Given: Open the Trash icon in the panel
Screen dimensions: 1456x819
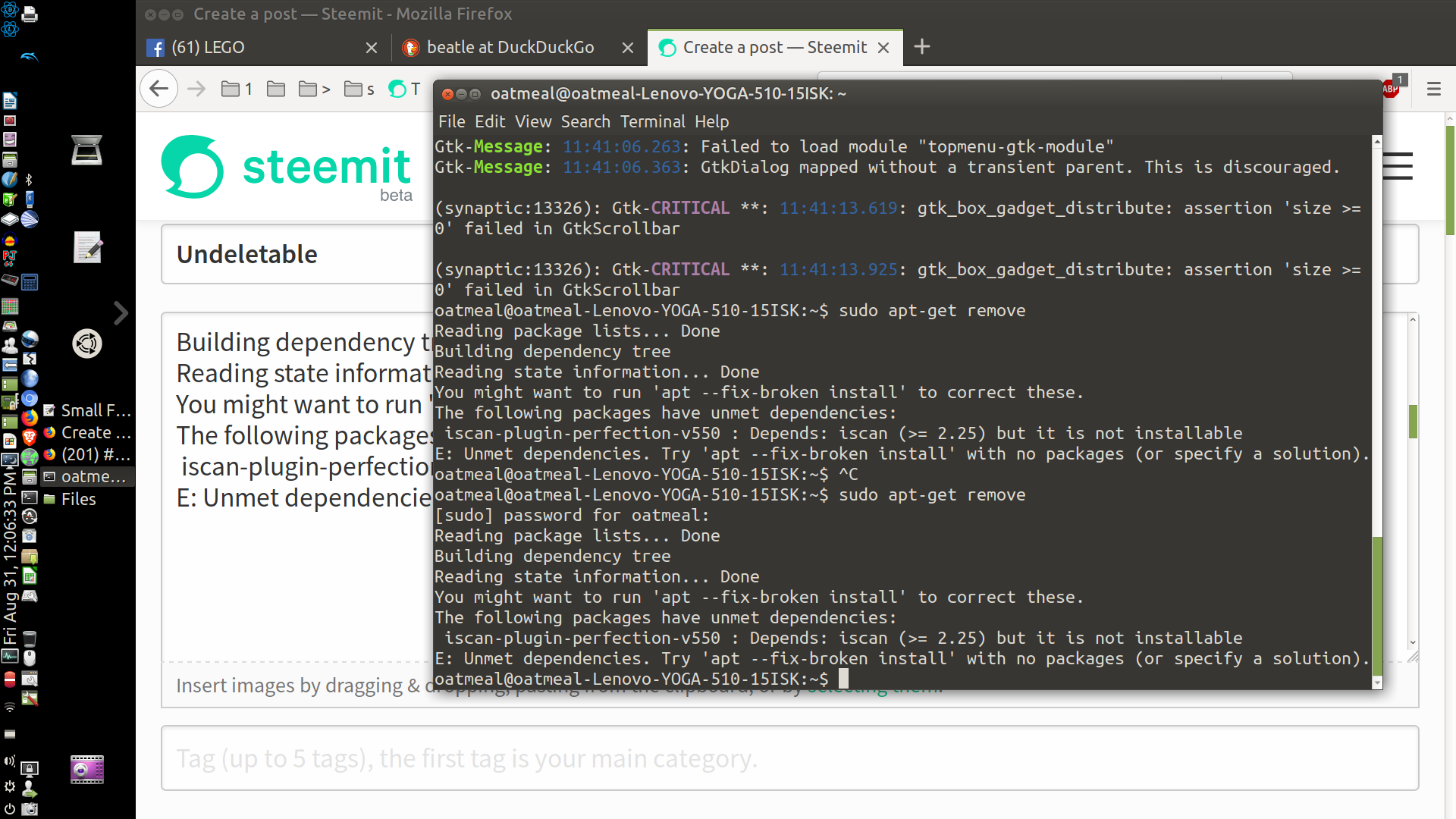Looking at the screenshot, I should 30,638.
